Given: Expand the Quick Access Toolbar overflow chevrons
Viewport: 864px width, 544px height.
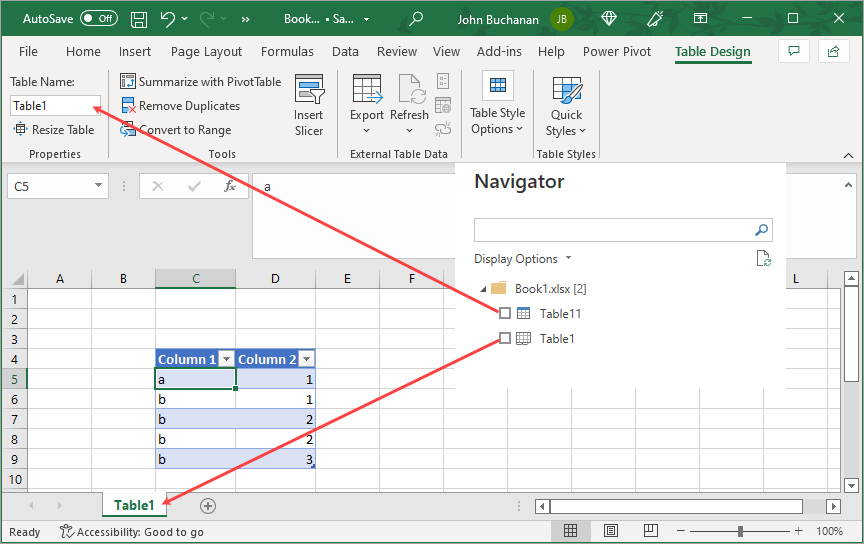Looking at the screenshot, I should click(x=246, y=19).
